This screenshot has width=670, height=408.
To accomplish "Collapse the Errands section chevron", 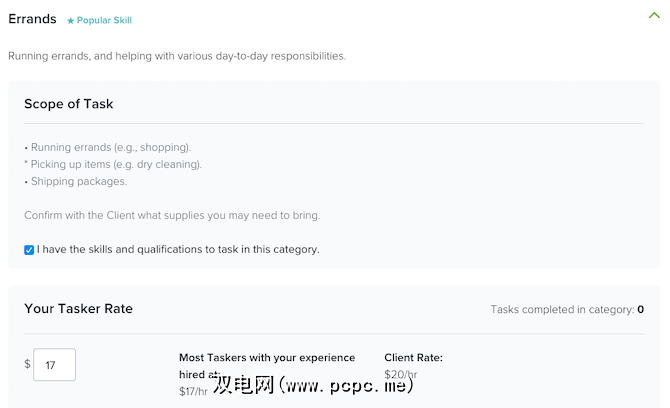I will click(654, 15).
